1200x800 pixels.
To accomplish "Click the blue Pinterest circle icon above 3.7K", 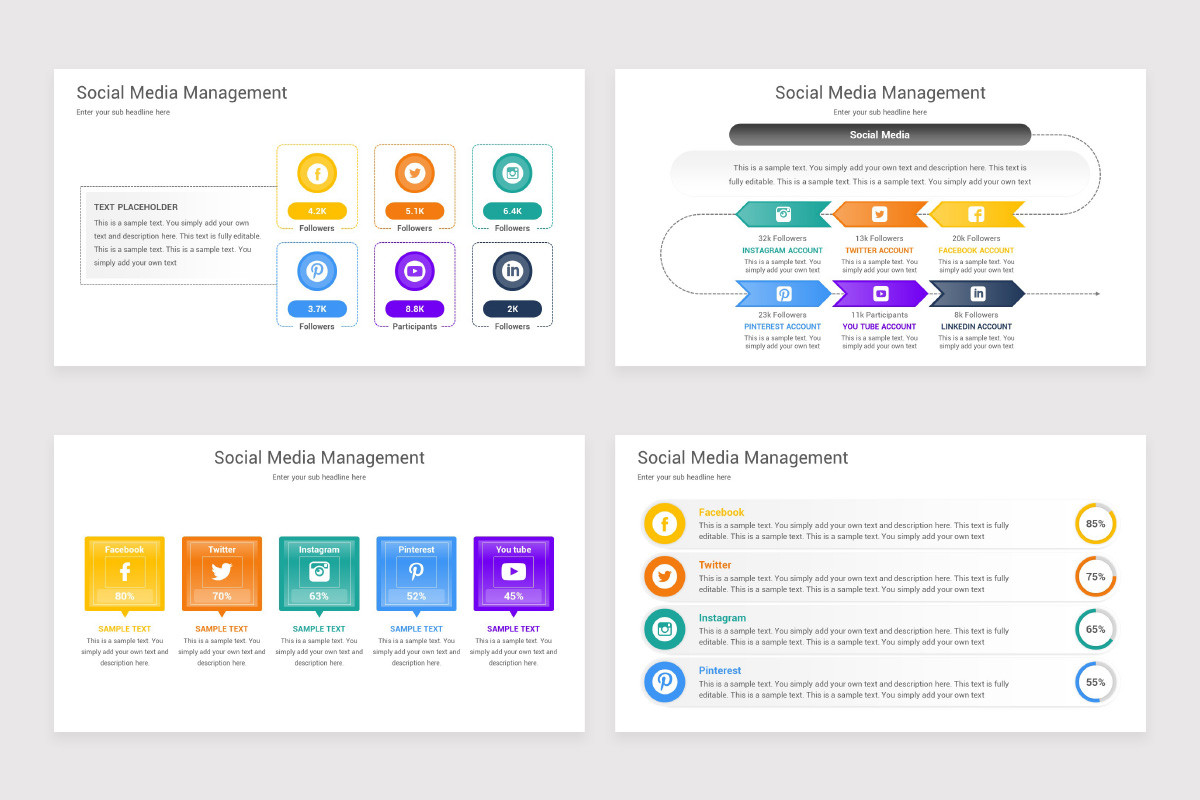I will coord(317,271).
